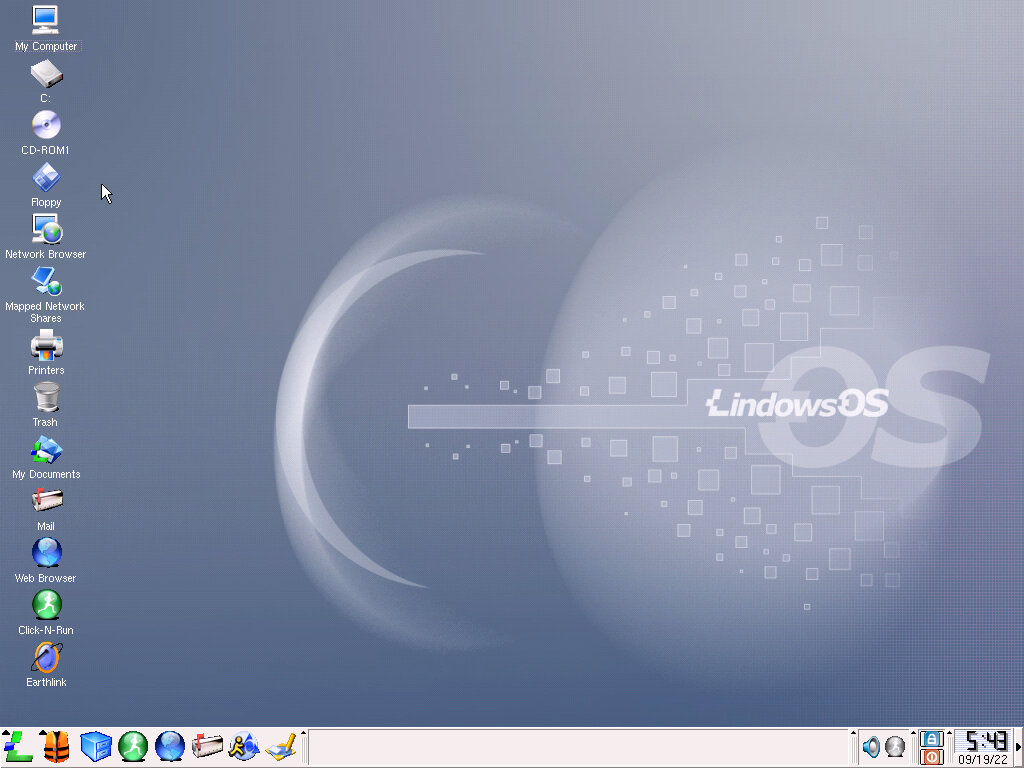Open Network Browser on the desktop
1024x768 pixels.
[46, 230]
